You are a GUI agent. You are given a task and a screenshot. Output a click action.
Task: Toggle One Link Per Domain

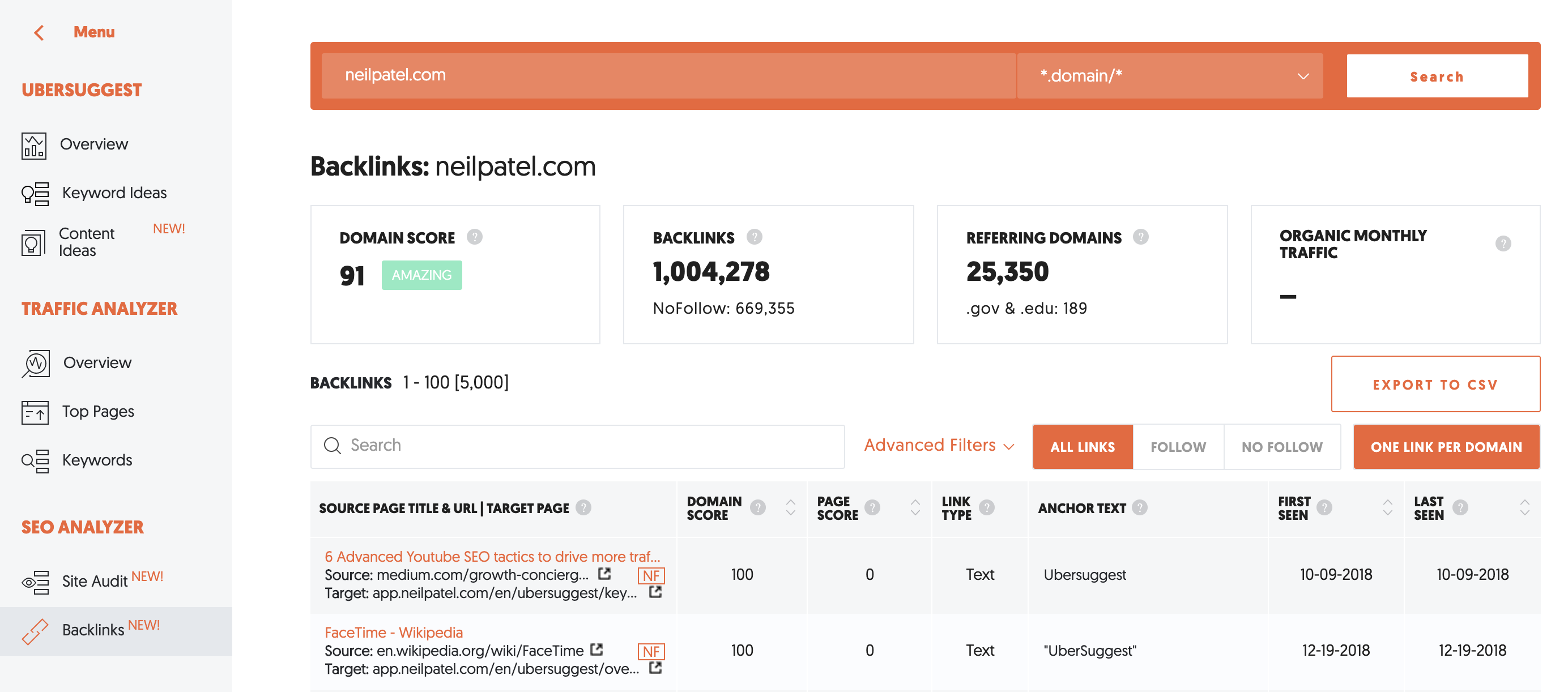(1446, 447)
